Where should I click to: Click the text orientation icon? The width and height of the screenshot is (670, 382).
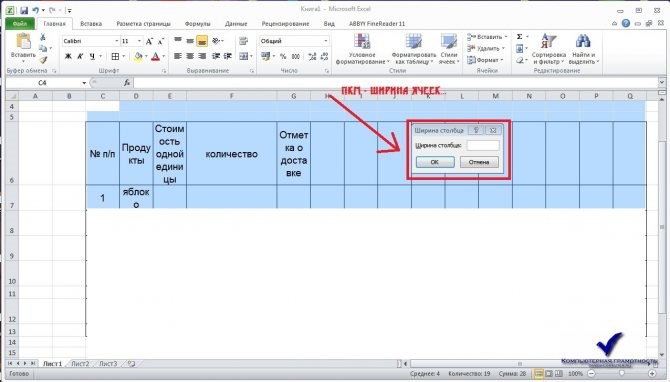pyautogui.click(x=216, y=41)
